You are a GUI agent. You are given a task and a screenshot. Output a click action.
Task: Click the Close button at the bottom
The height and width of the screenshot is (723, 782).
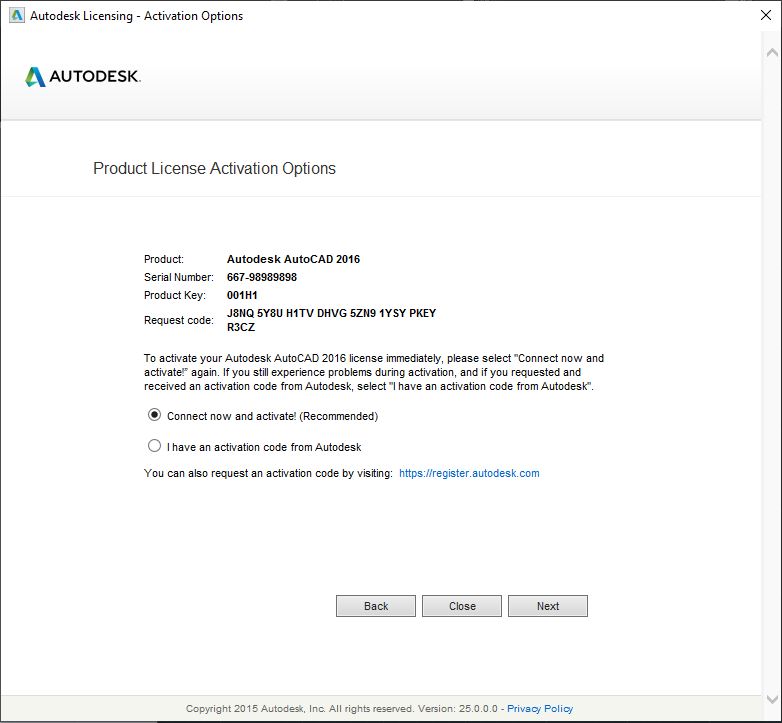(x=462, y=606)
